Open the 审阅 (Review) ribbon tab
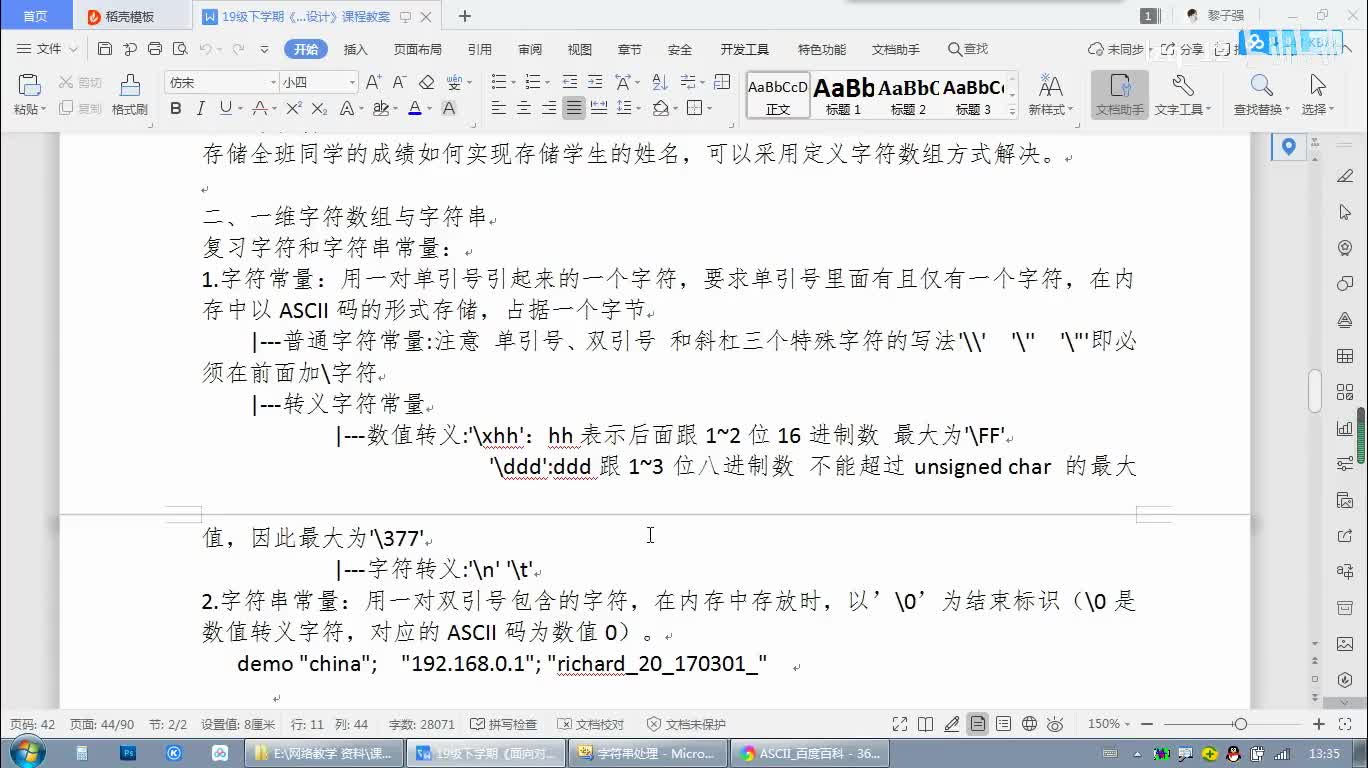This screenshot has height=768, width=1368. pyautogui.click(x=530, y=49)
